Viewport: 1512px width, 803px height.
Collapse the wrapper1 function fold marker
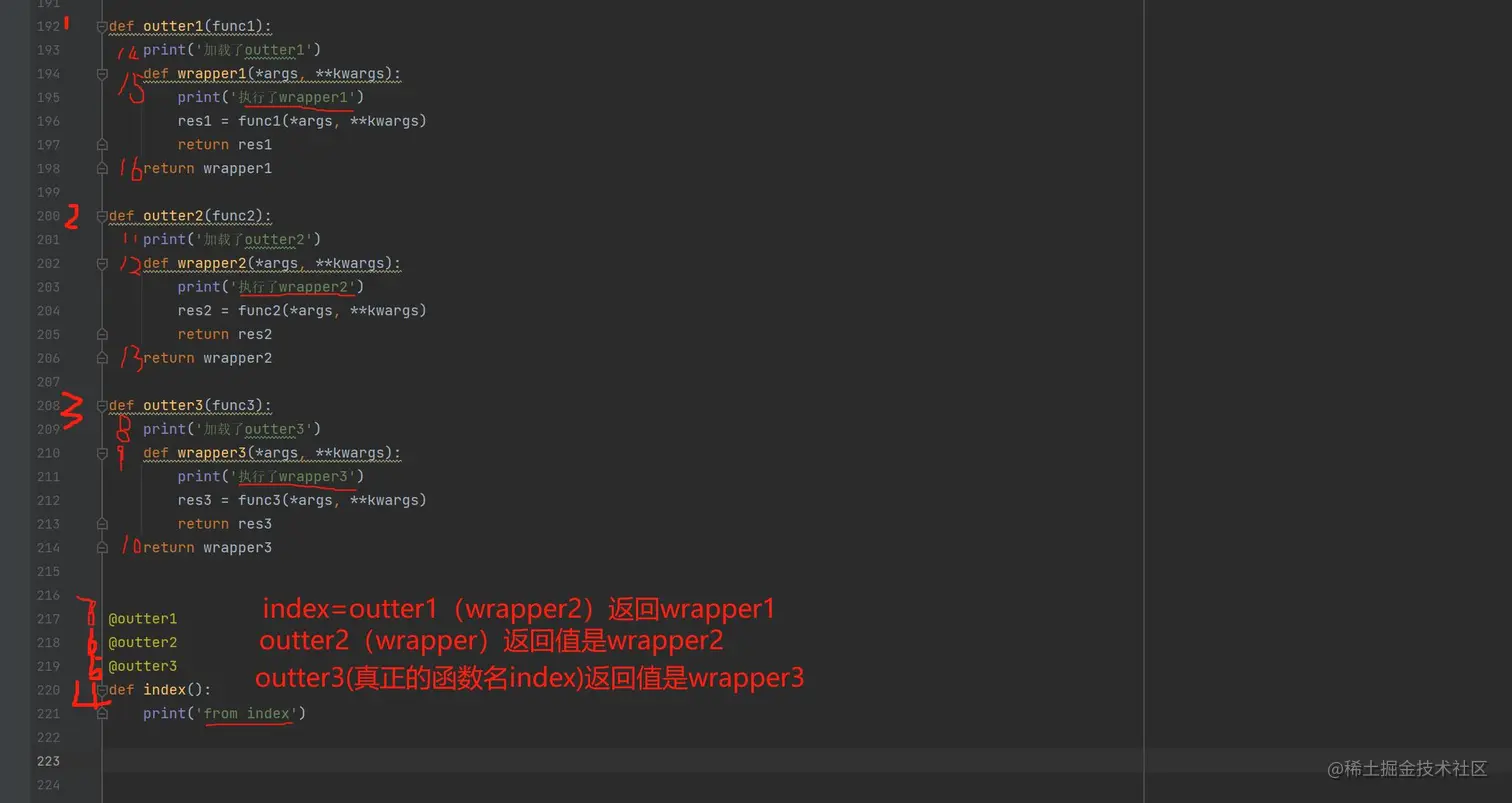pos(102,74)
